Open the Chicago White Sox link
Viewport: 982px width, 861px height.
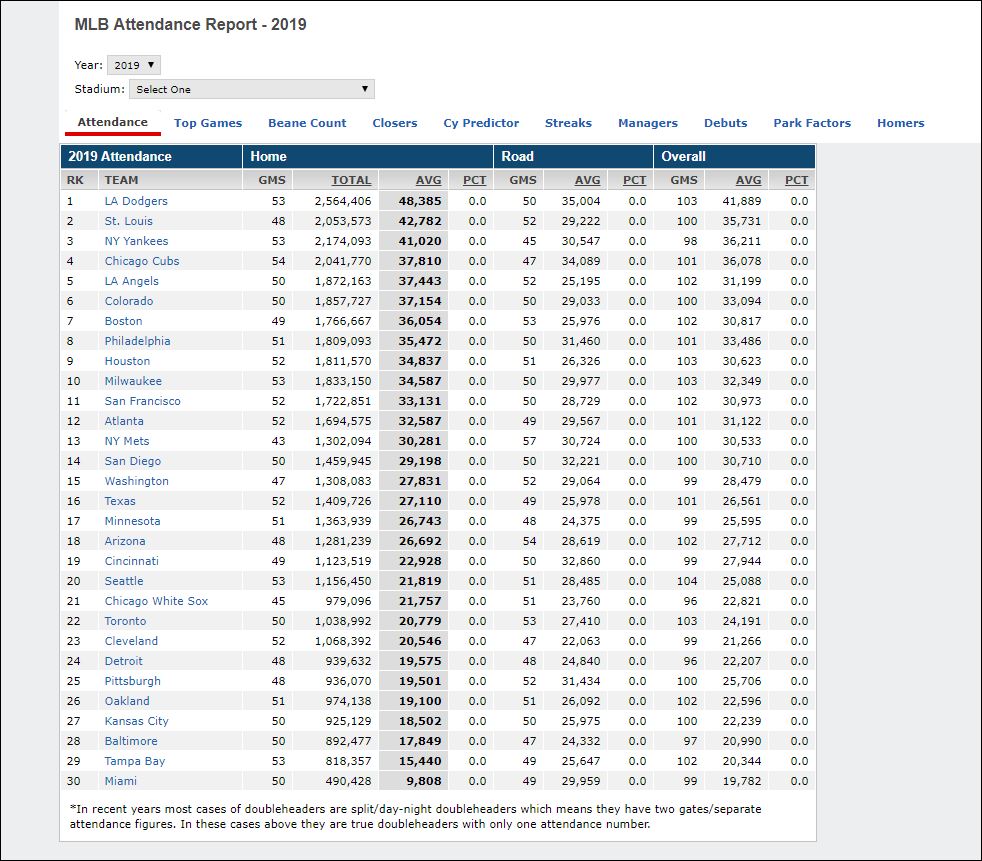(x=156, y=601)
